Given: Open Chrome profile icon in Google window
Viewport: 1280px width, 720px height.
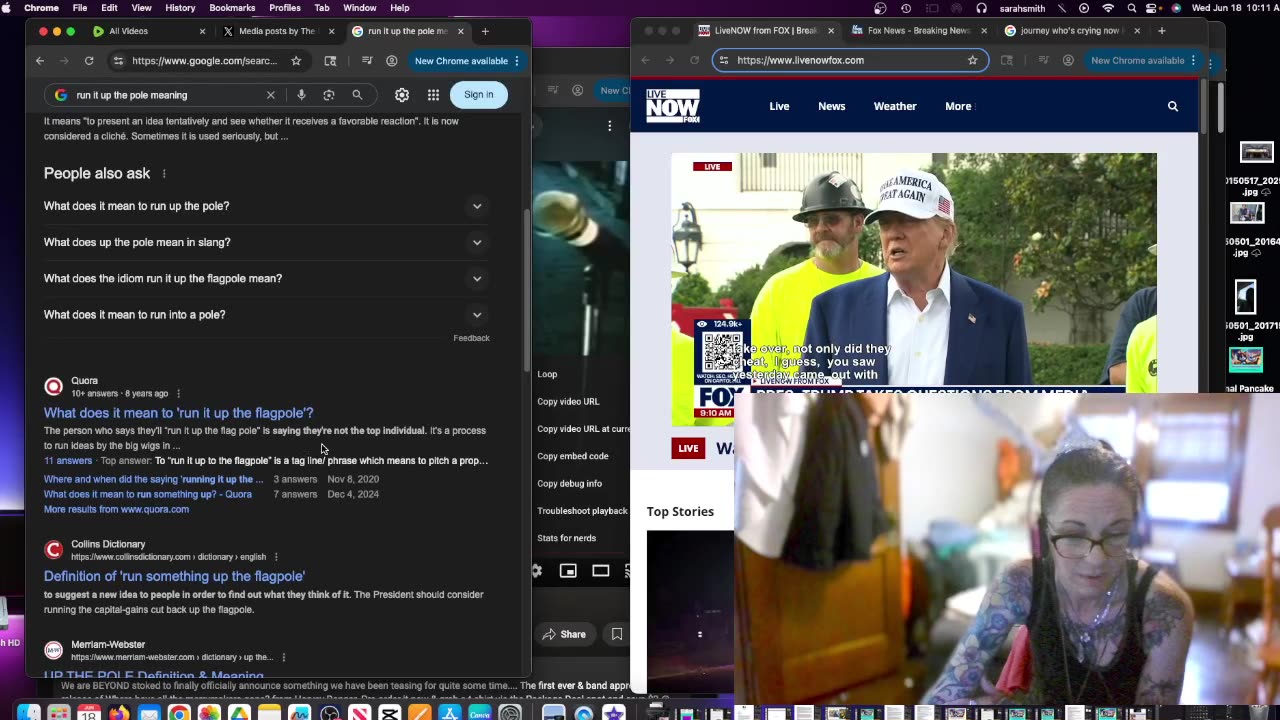Looking at the screenshot, I should [x=391, y=61].
